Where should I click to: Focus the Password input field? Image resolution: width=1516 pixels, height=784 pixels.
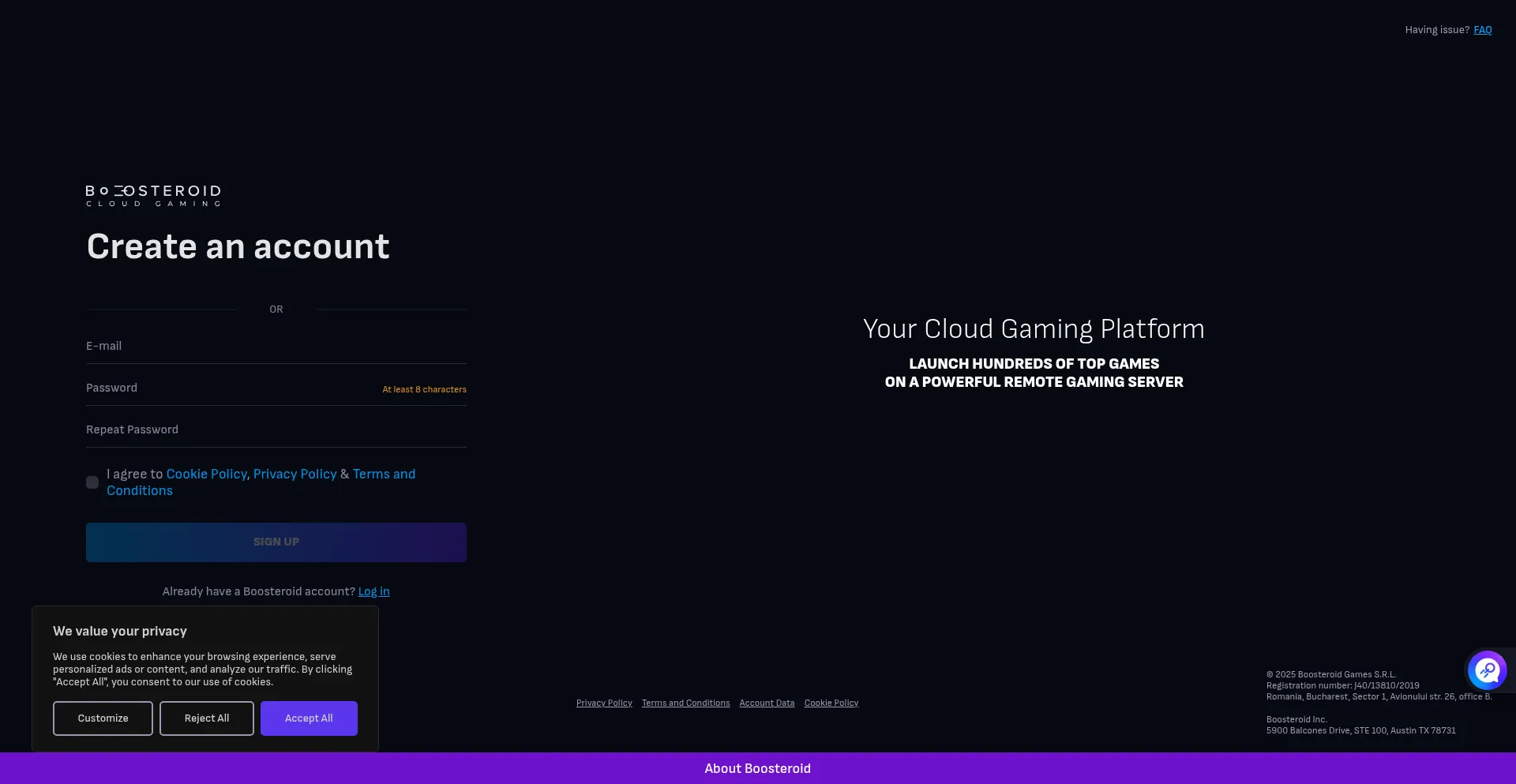coord(276,388)
